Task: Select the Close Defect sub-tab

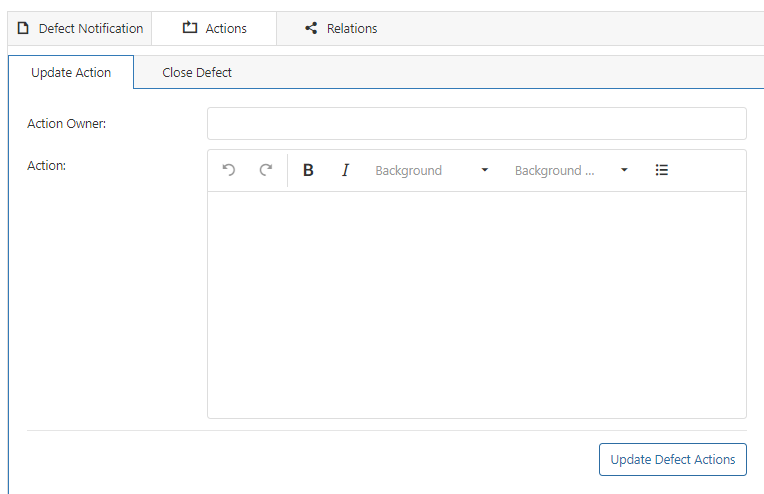Action: pyautogui.click(x=197, y=73)
